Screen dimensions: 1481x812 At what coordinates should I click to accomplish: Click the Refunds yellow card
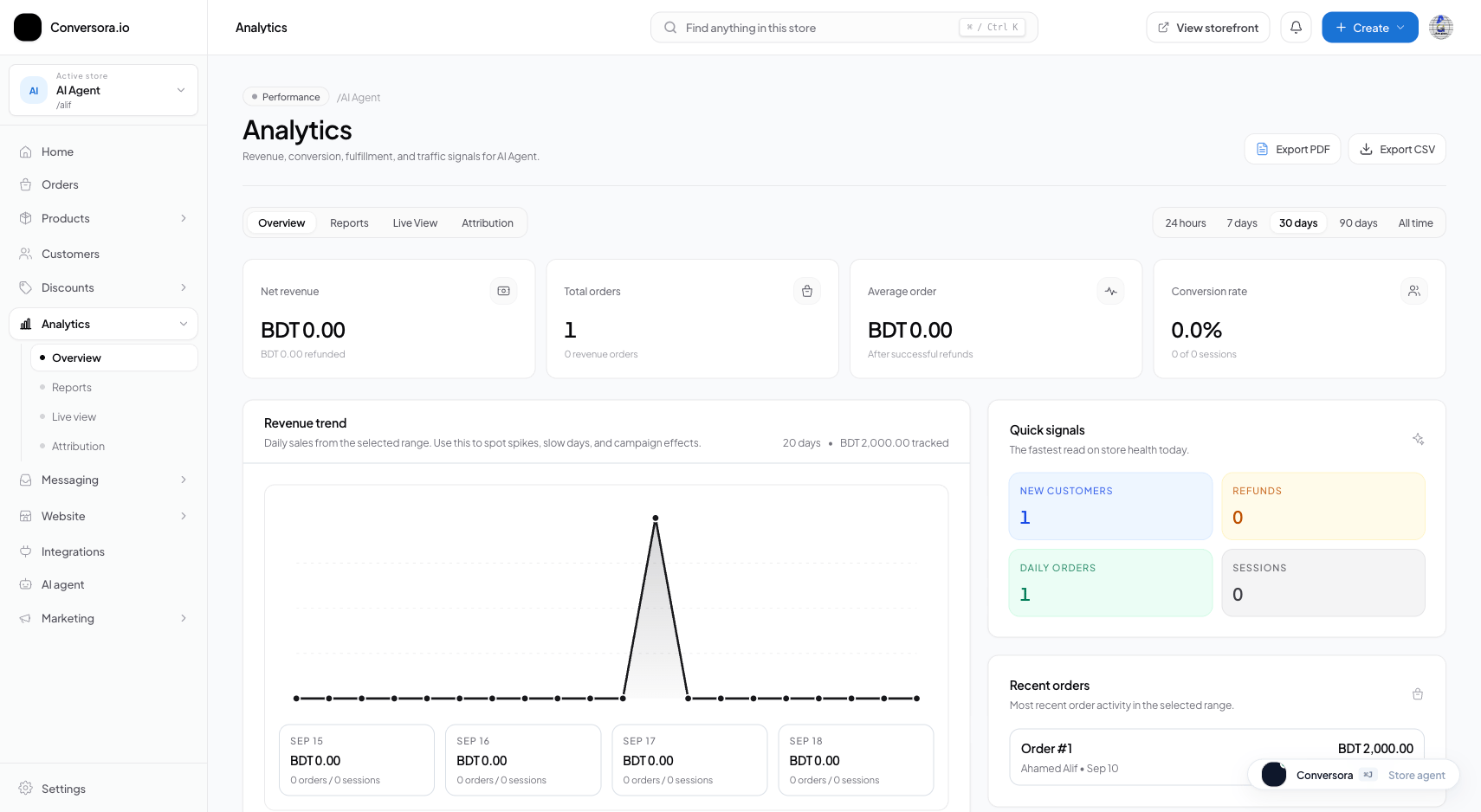tap(1323, 506)
